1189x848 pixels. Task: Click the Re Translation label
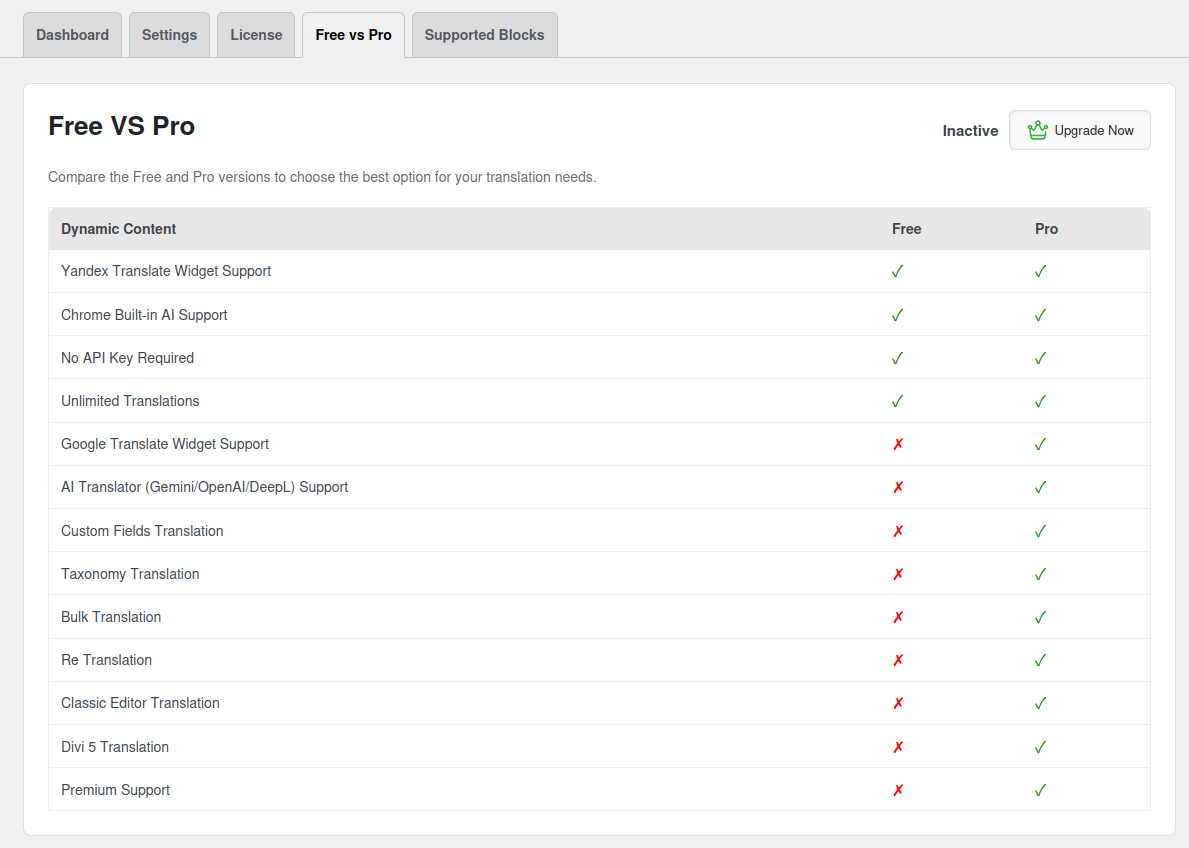[x=107, y=661]
